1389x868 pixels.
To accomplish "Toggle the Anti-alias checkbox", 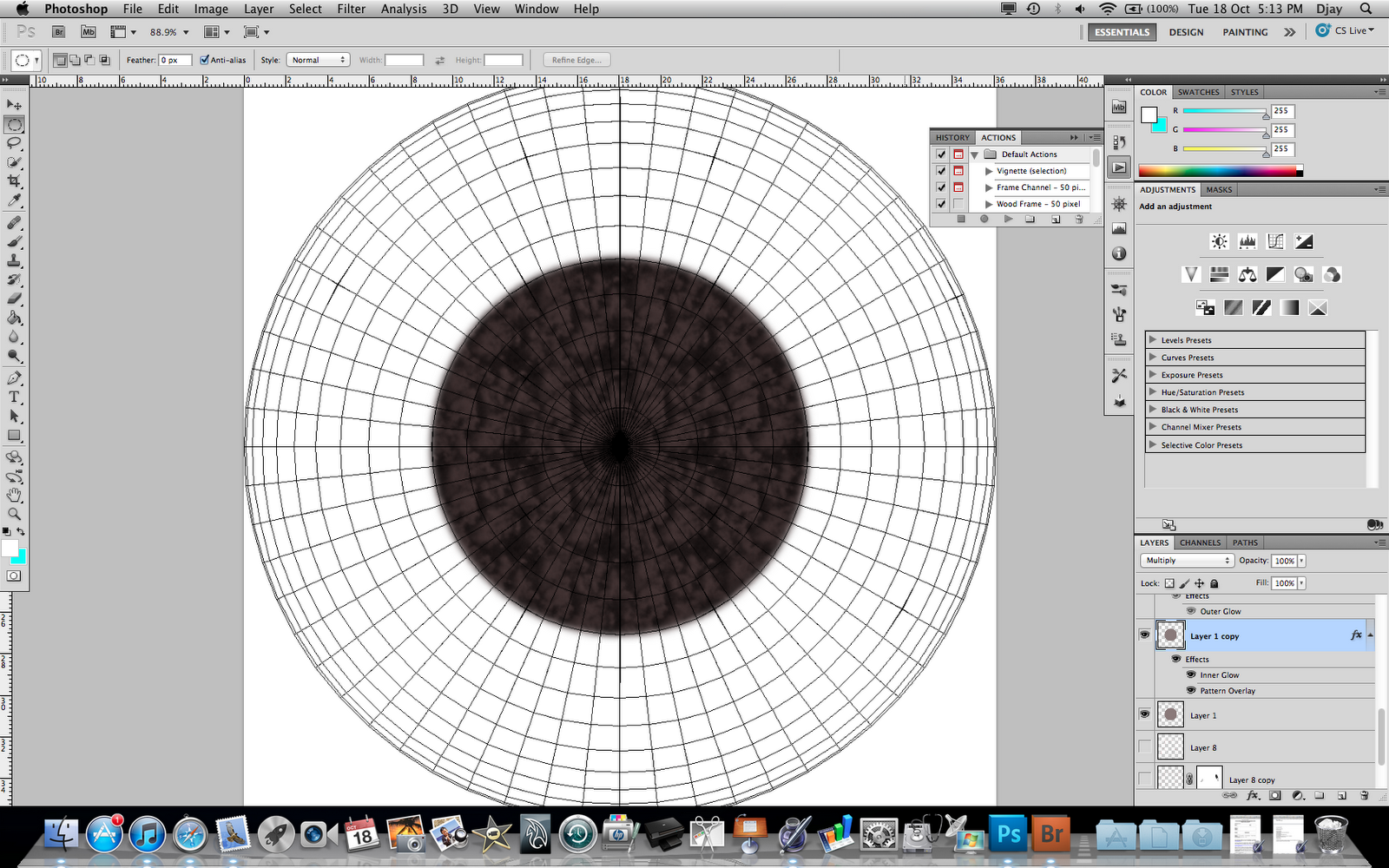I will pyautogui.click(x=205, y=60).
